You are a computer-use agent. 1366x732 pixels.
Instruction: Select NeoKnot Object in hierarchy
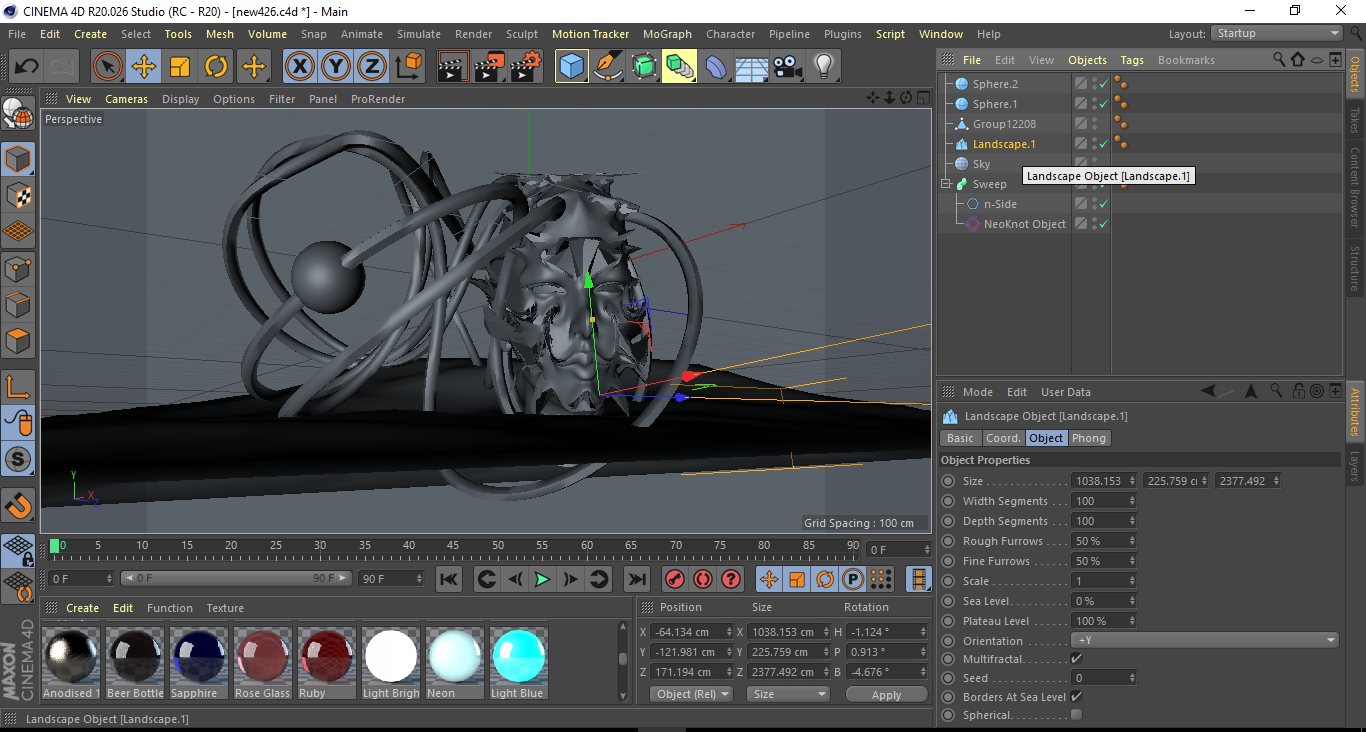tap(1024, 224)
